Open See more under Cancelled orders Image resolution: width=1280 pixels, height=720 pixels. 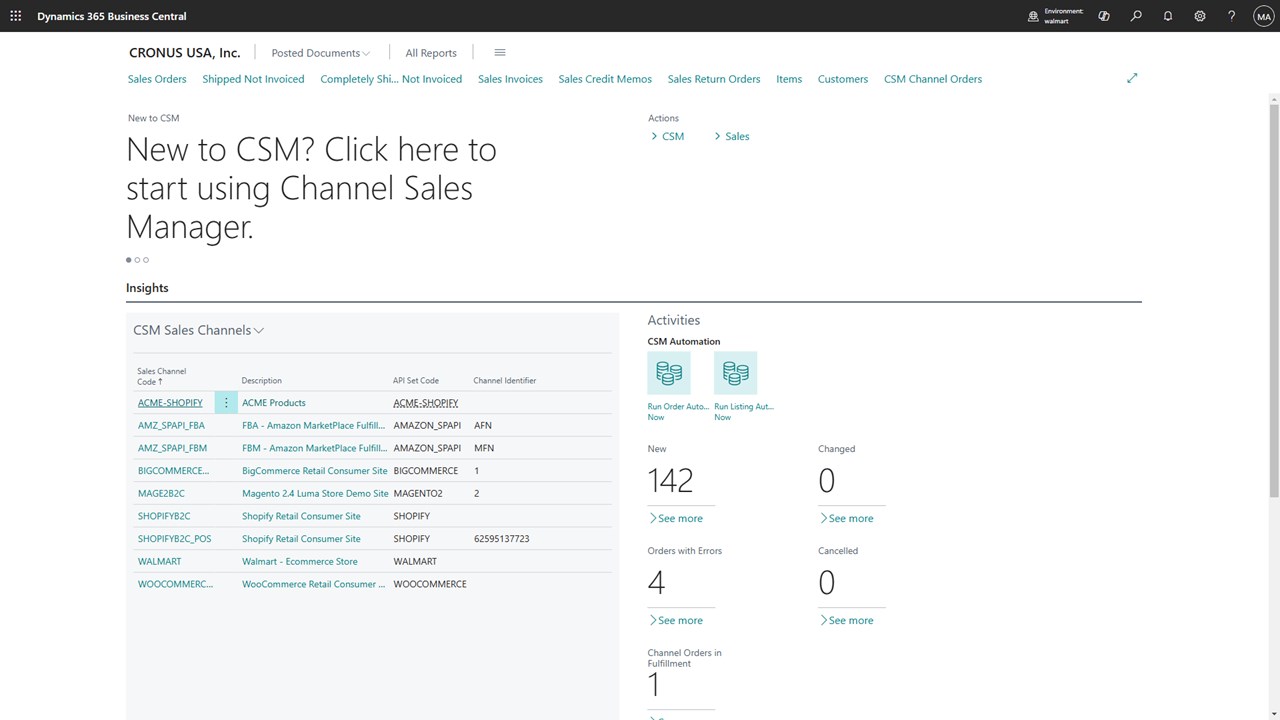coord(846,620)
